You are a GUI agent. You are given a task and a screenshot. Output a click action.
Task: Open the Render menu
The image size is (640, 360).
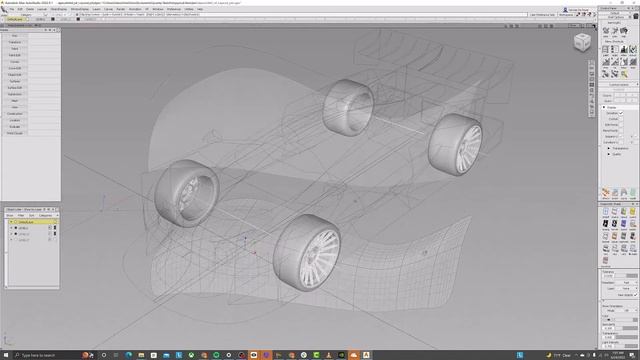click(x=121, y=9)
